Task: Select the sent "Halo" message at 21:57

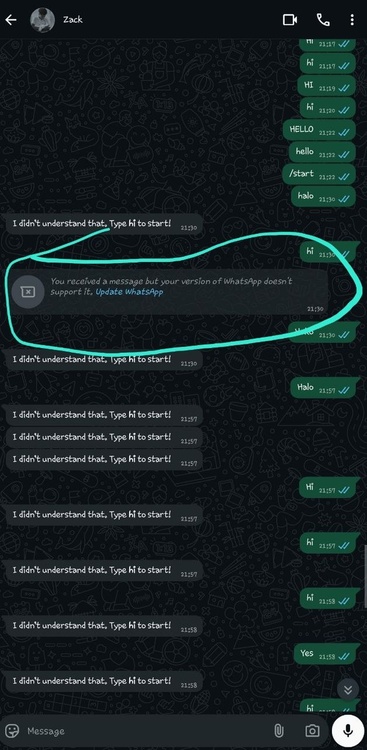Action: pyautogui.click(x=324, y=387)
